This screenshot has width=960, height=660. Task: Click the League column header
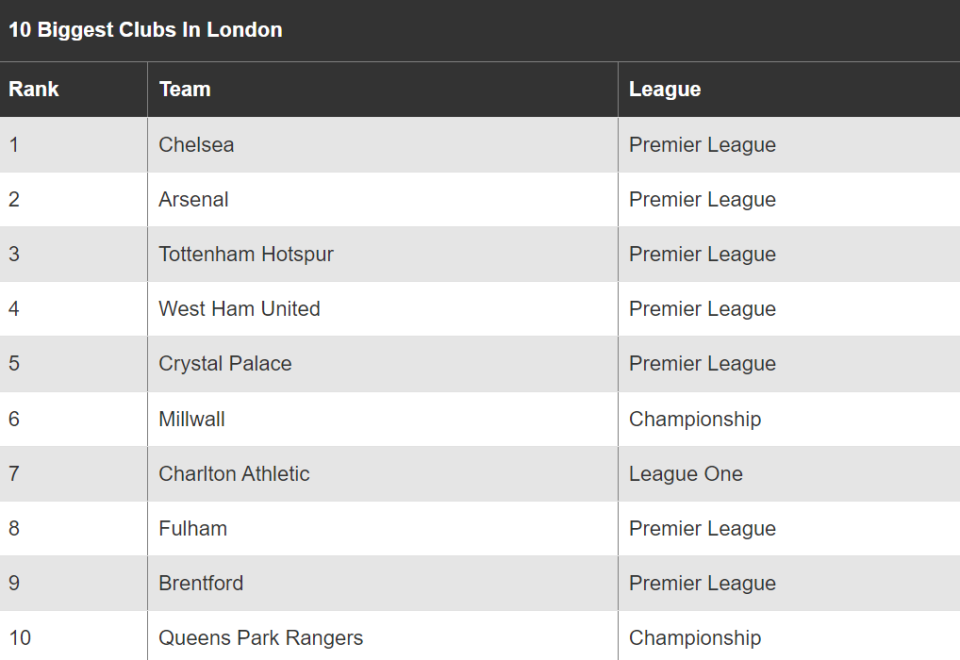665,89
